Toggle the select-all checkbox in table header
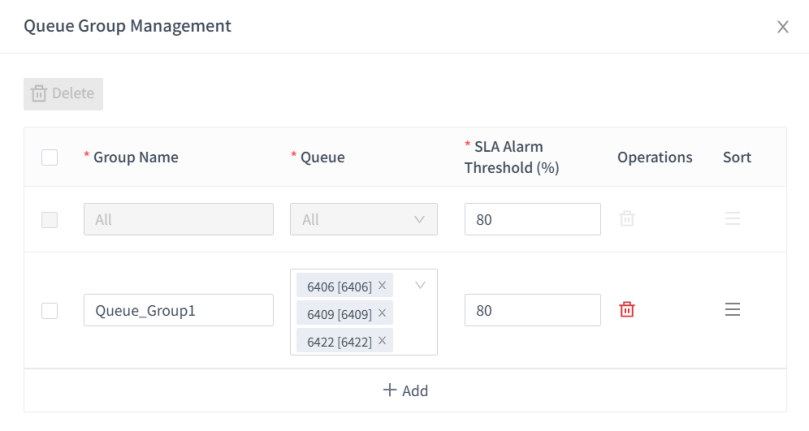The width and height of the screenshot is (809, 431). [49, 157]
